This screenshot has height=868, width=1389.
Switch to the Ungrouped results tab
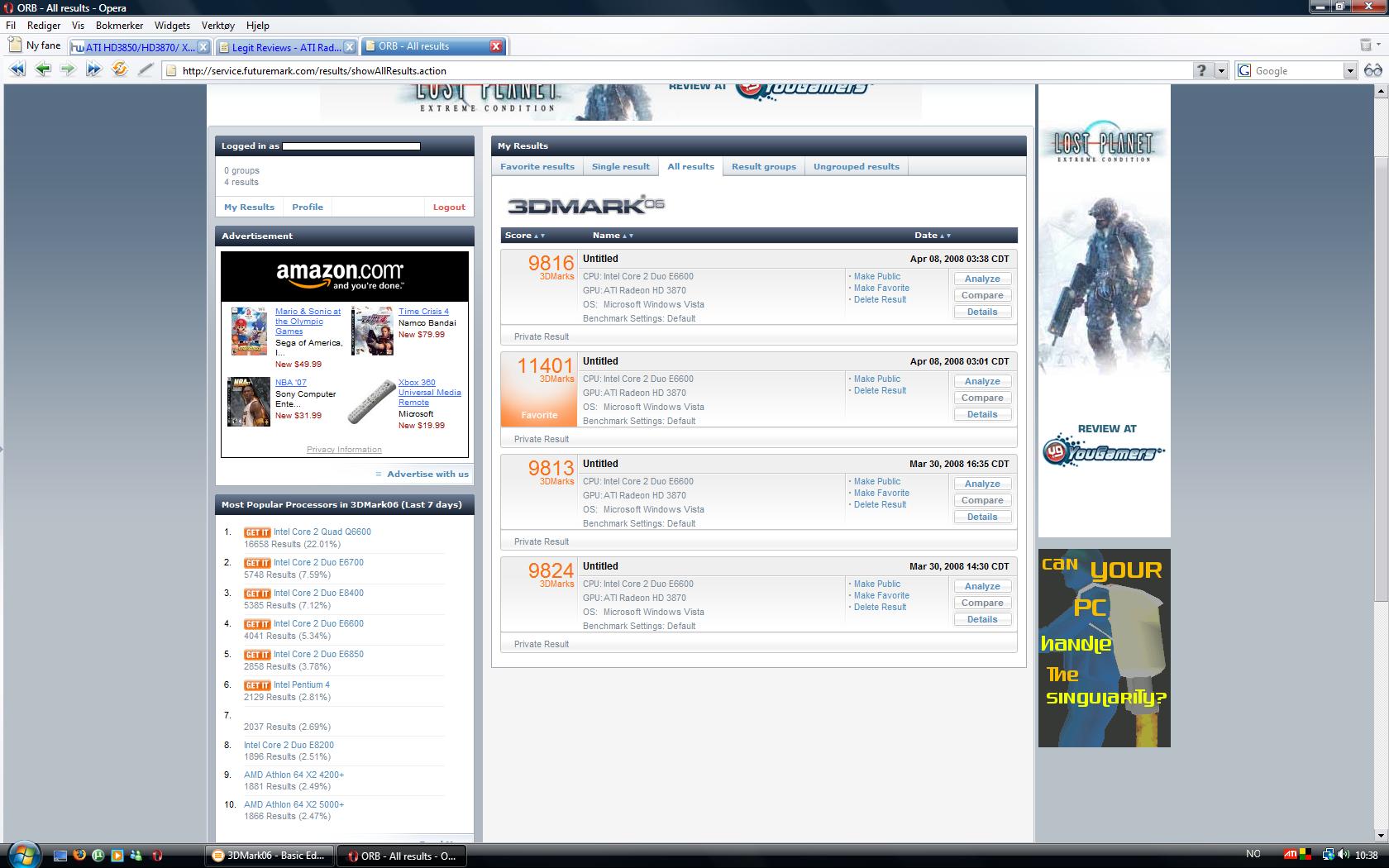tap(857, 166)
